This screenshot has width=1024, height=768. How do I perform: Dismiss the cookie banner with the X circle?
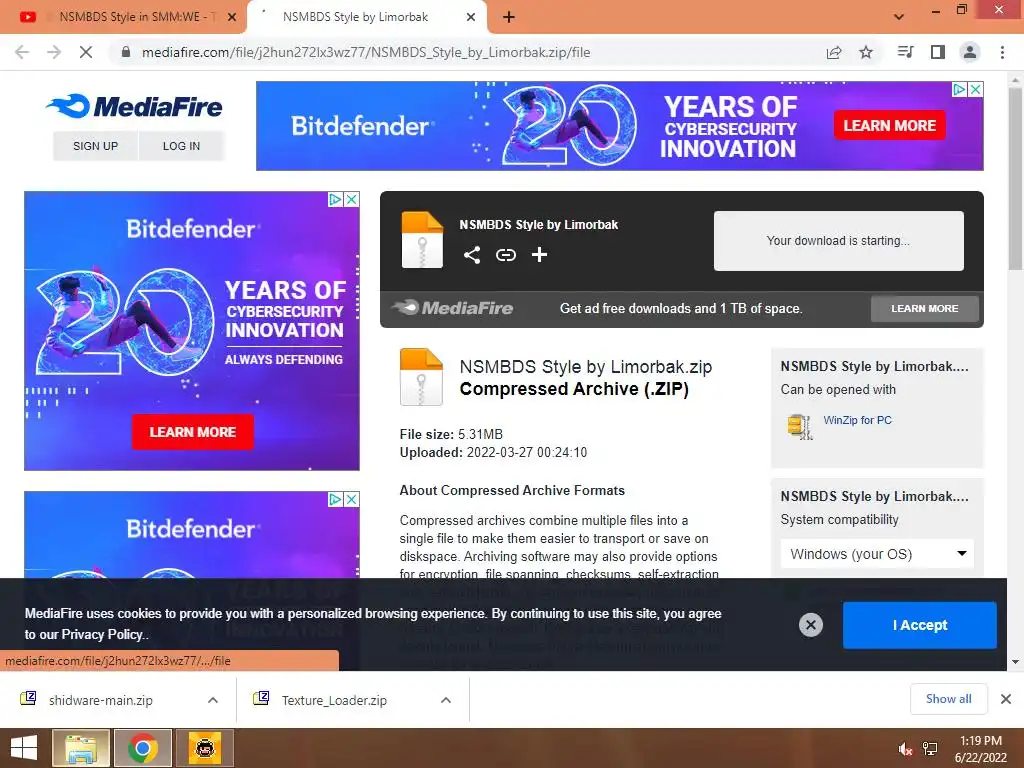[x=810, y=625]
